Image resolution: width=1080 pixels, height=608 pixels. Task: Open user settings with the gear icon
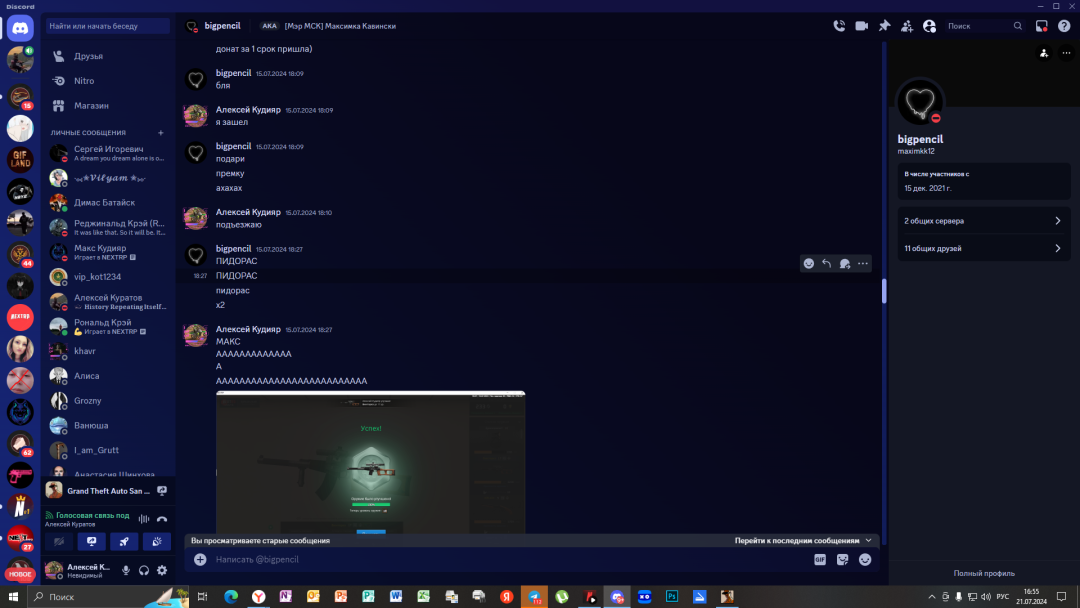[162, 570]
